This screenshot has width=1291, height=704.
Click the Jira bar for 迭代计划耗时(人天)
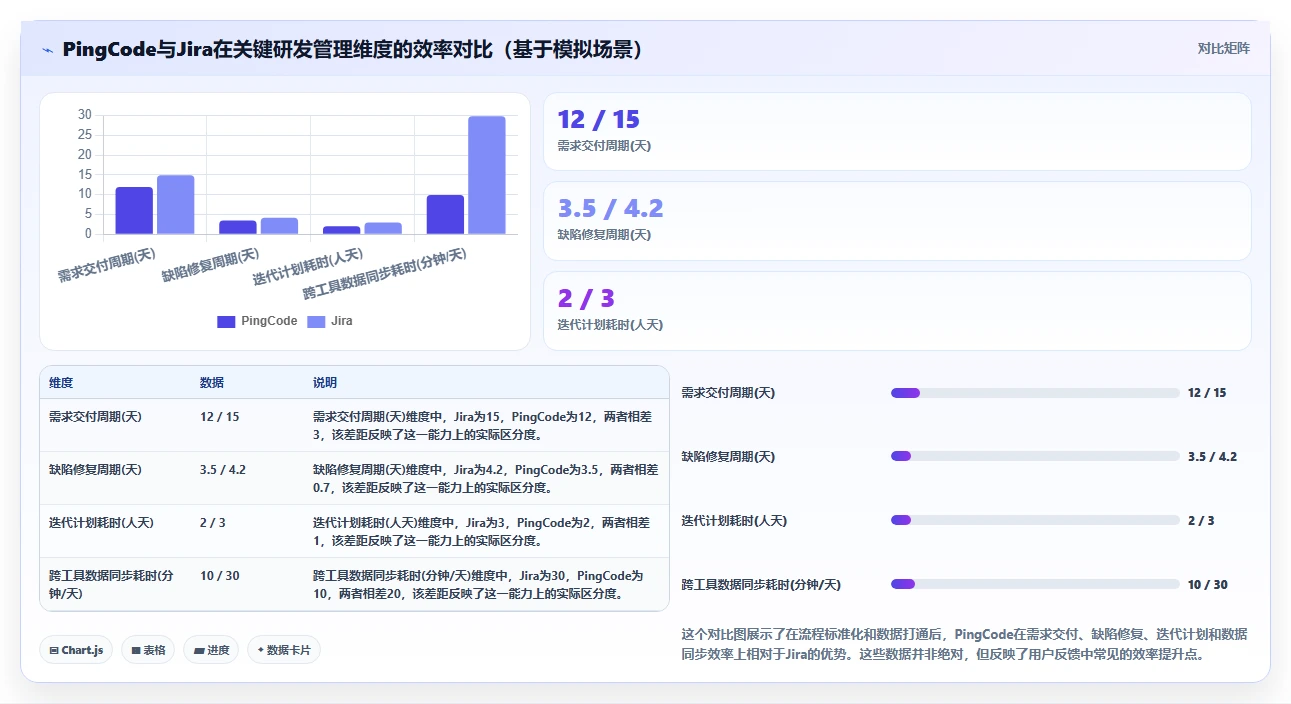pos(383,229)
